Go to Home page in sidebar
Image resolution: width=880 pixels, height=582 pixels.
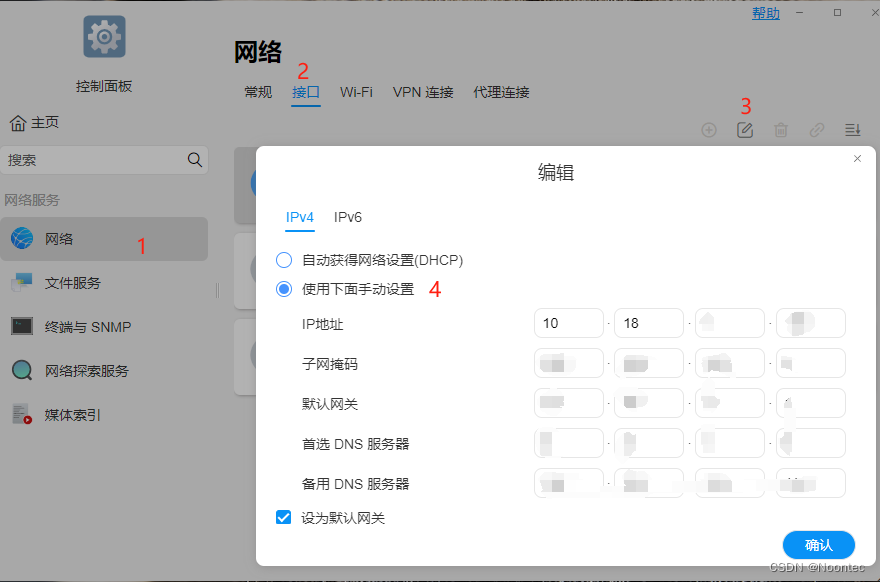35,122
